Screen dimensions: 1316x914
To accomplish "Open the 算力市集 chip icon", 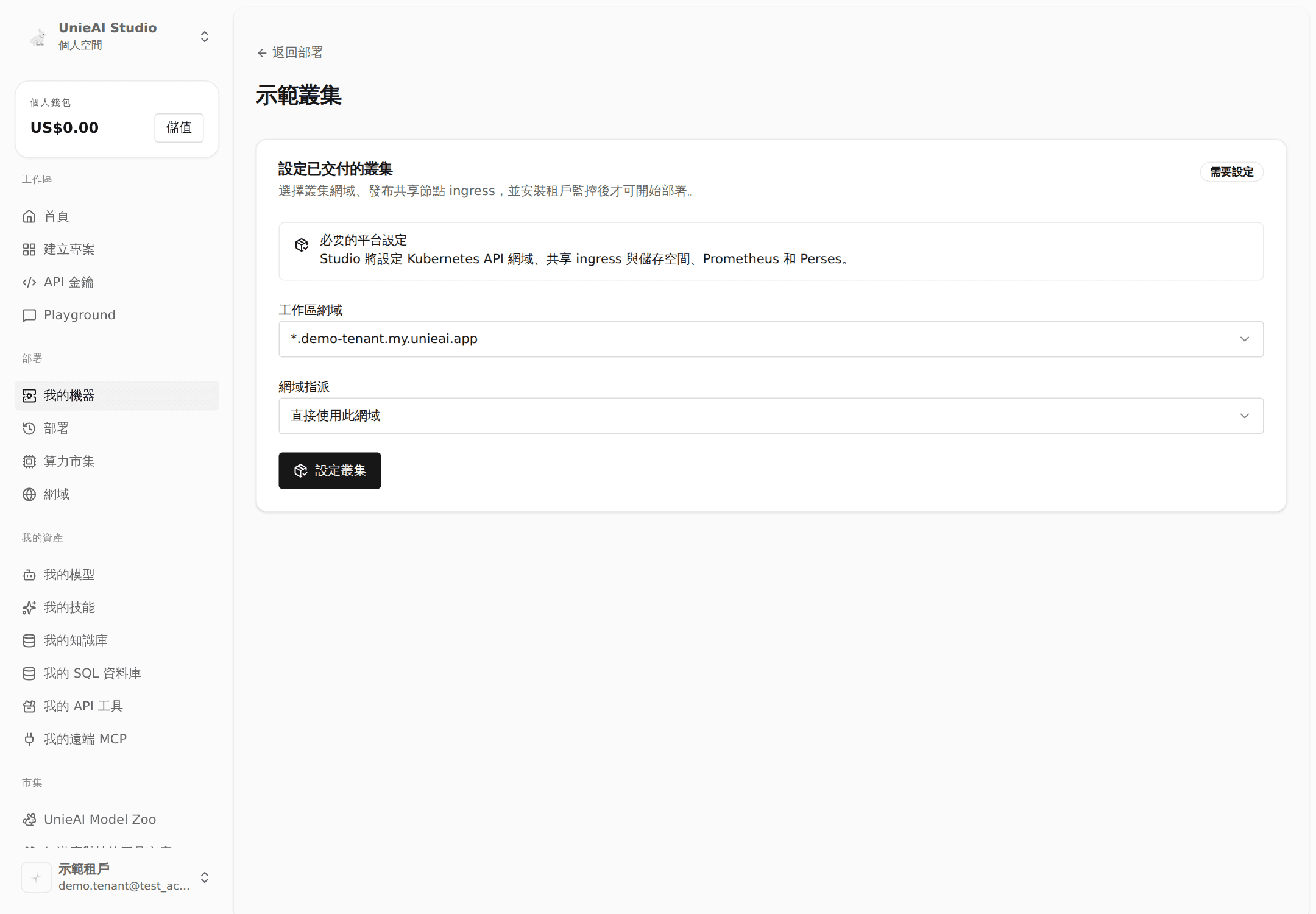I will point(29,461).
